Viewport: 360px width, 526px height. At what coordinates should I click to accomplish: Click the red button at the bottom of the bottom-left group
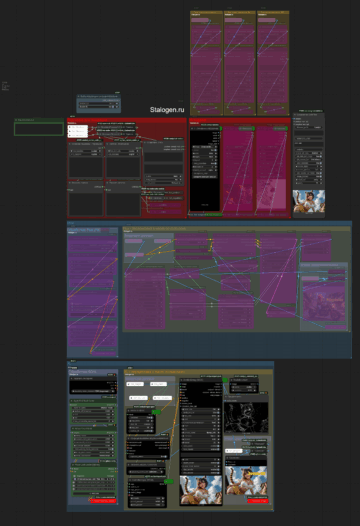point(103,501)
